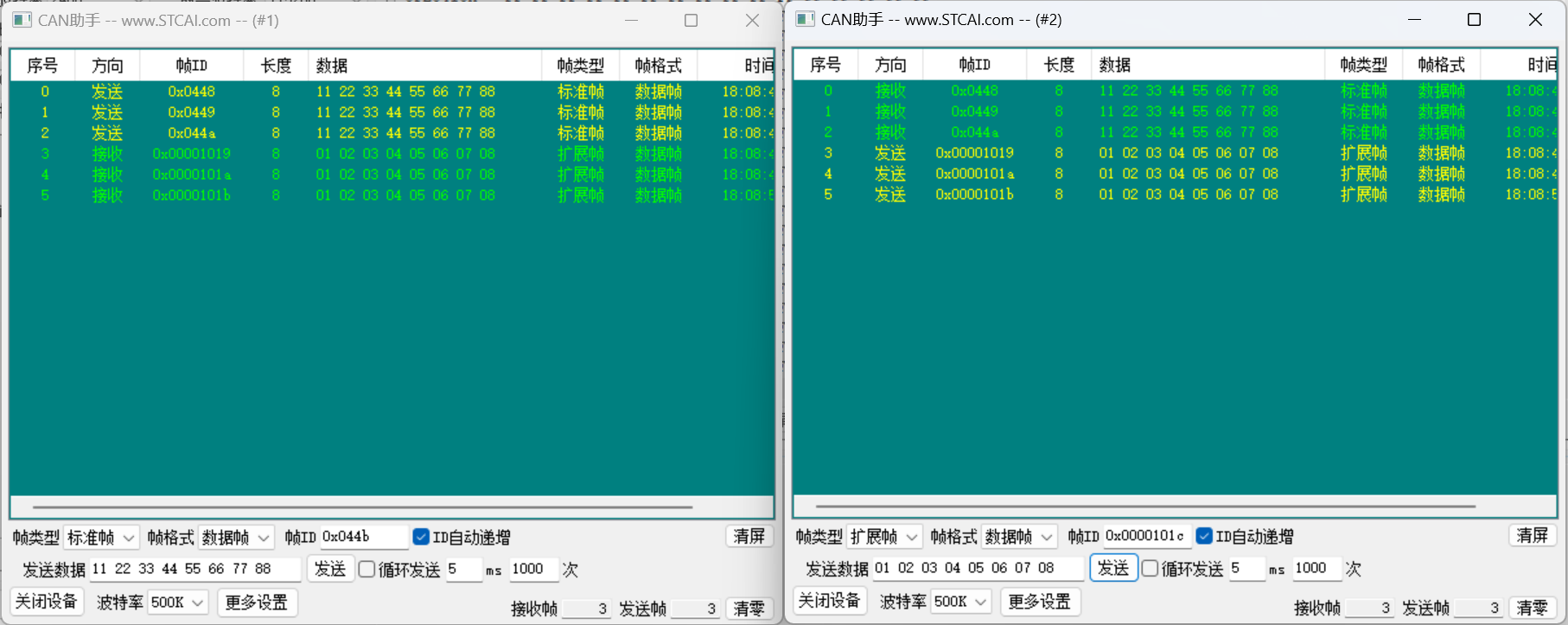
Task: Uncheck ID自动递增 in window #1
Action: click(421, 537)
